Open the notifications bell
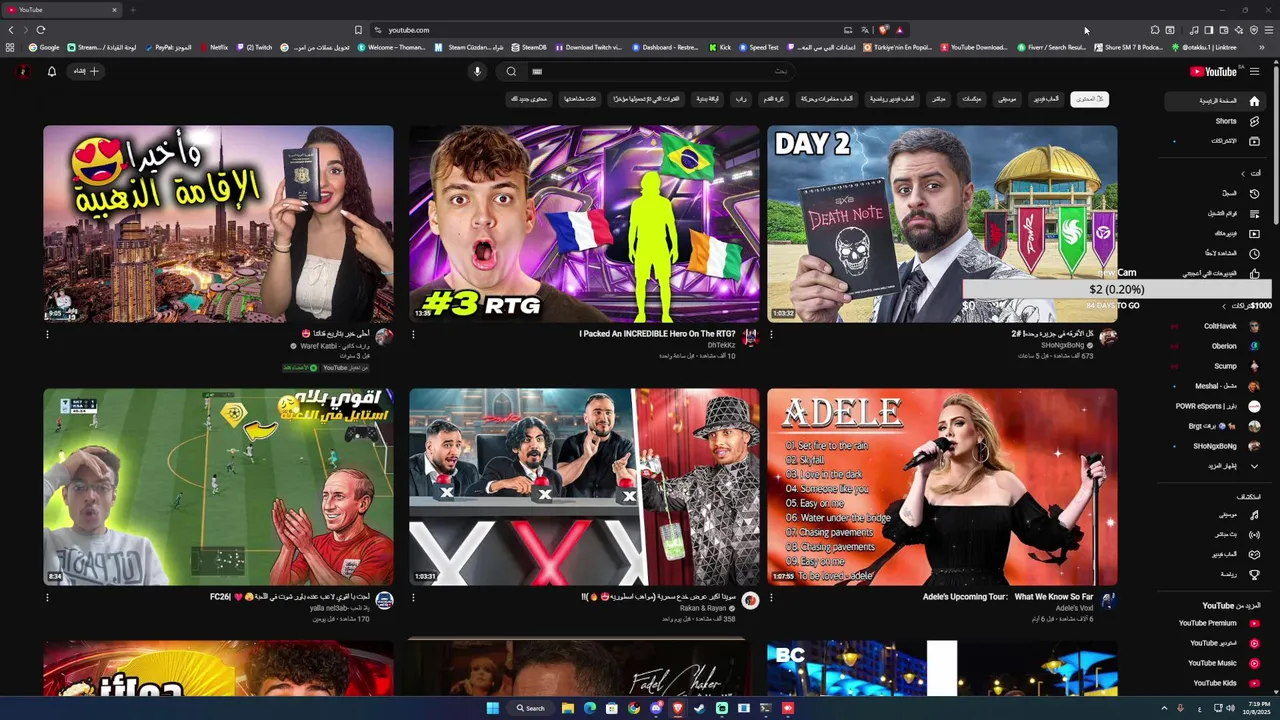1280x720 pixels. click(52, 71)
